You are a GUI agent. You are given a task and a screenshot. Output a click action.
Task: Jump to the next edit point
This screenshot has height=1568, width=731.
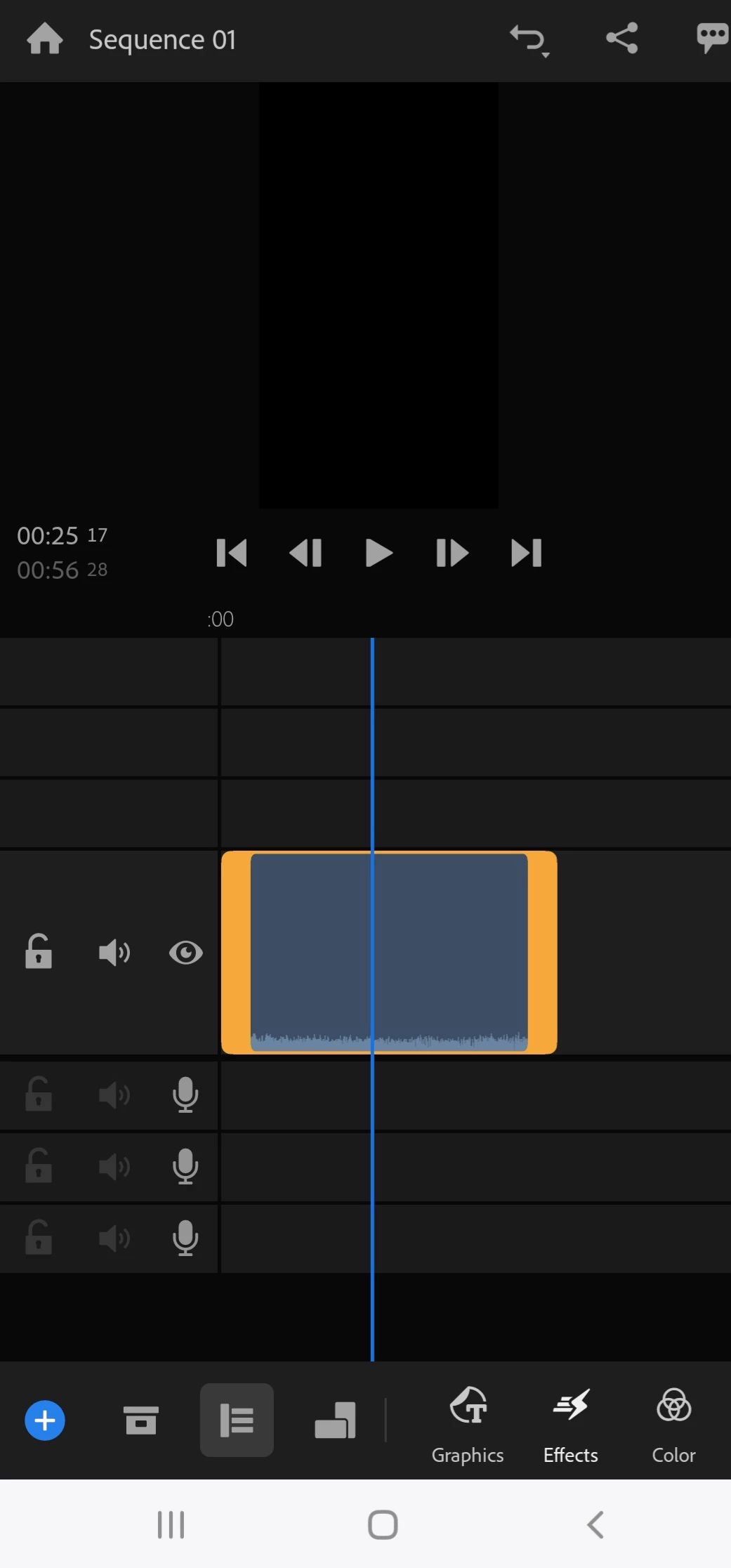coord(527,553)
